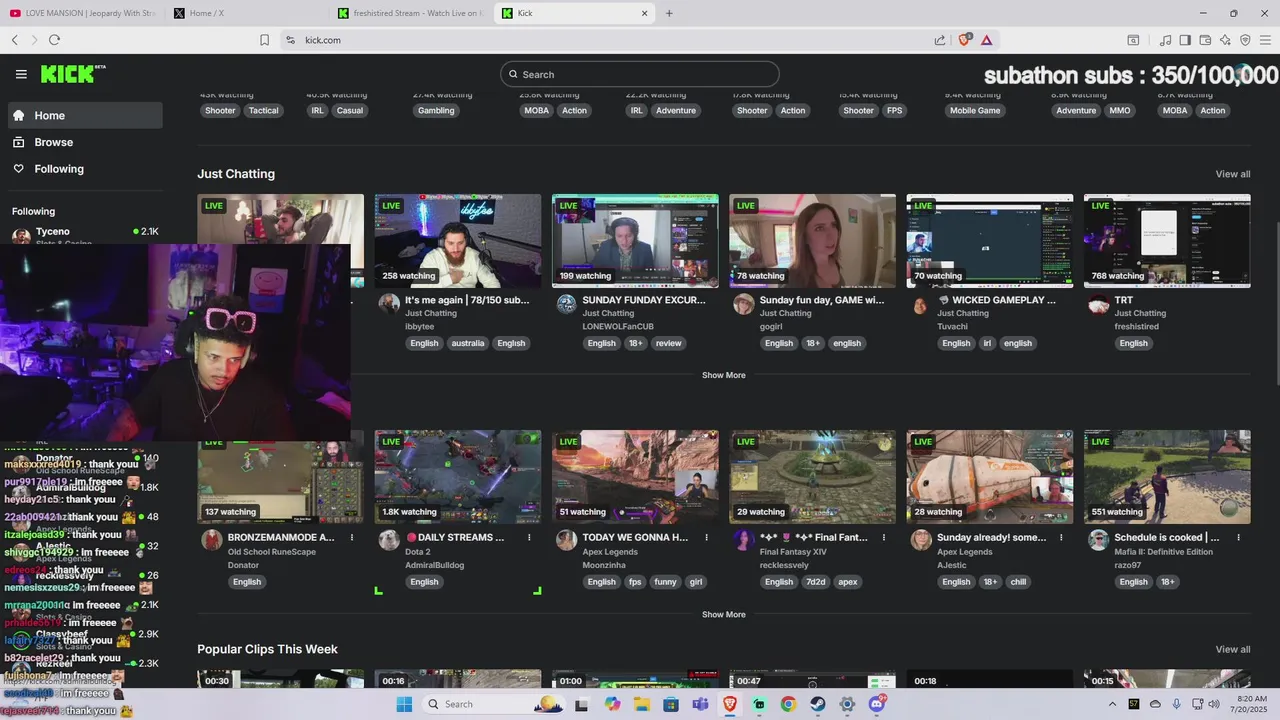1280x720 pixels.
Task: Open Brave playlist music note icon
Action: tap(1165, 40)
